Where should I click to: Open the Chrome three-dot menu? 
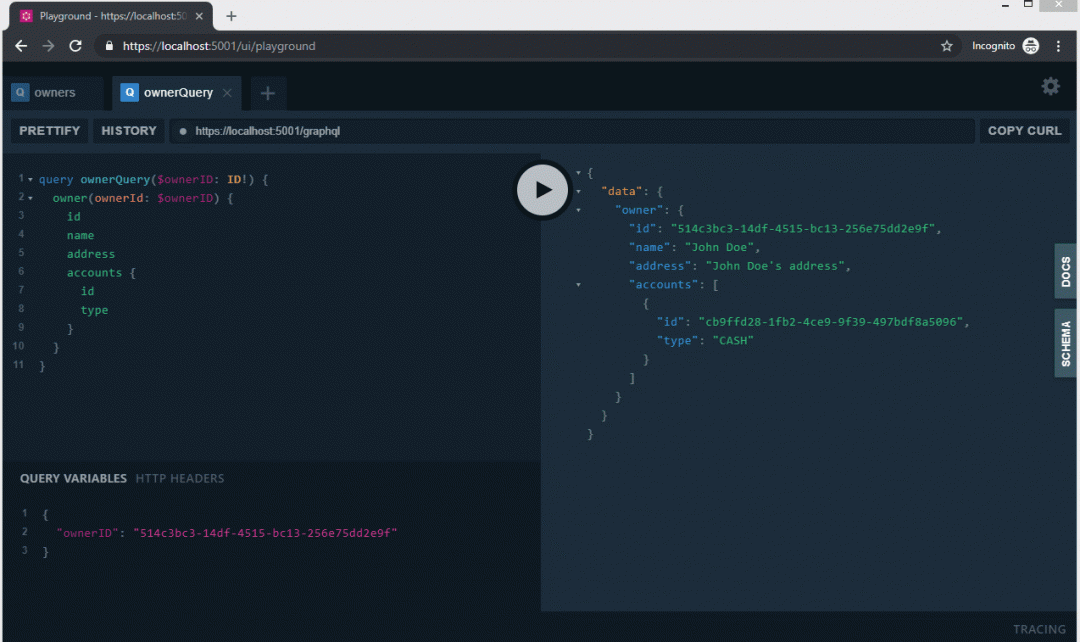tap(1058, 46)
